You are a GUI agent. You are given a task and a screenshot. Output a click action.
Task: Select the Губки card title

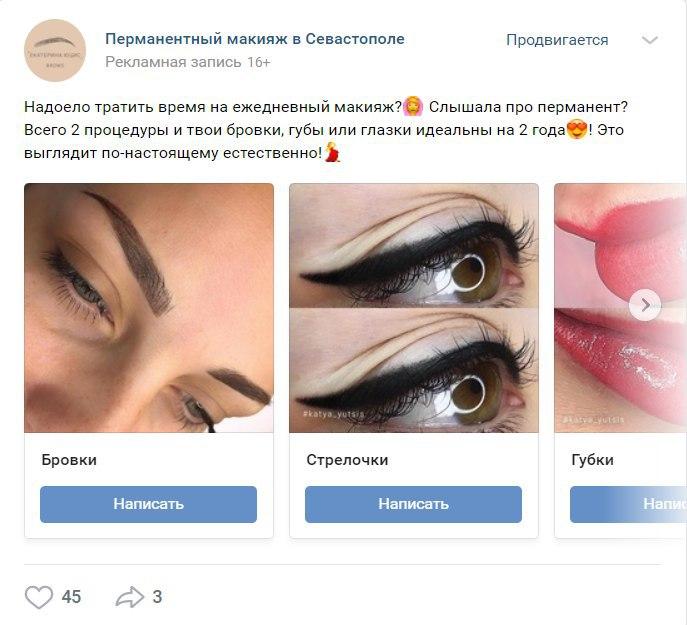[592, 460]
